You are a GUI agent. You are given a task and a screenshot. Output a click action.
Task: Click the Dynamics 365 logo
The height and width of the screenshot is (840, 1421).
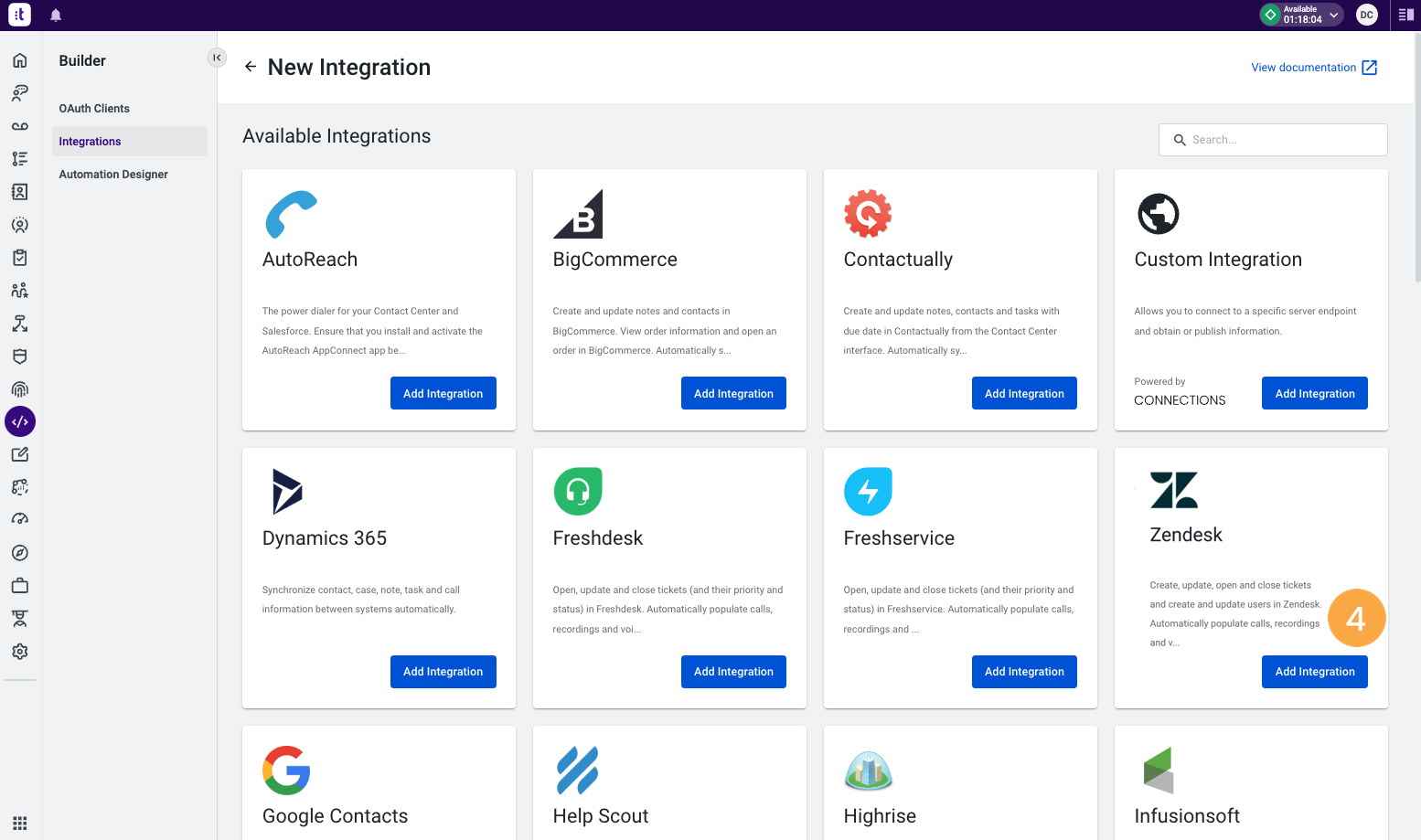tap(287, 492)
